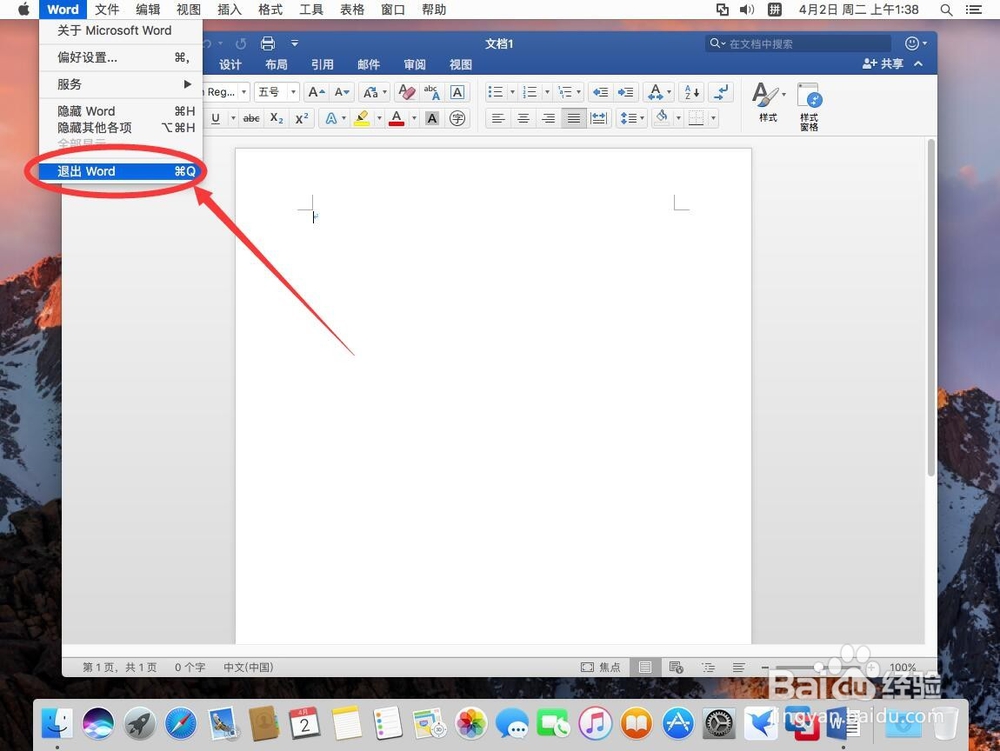Open Safari from the Dock
This screenshot has height=751, width=1000.
(181, 724)
